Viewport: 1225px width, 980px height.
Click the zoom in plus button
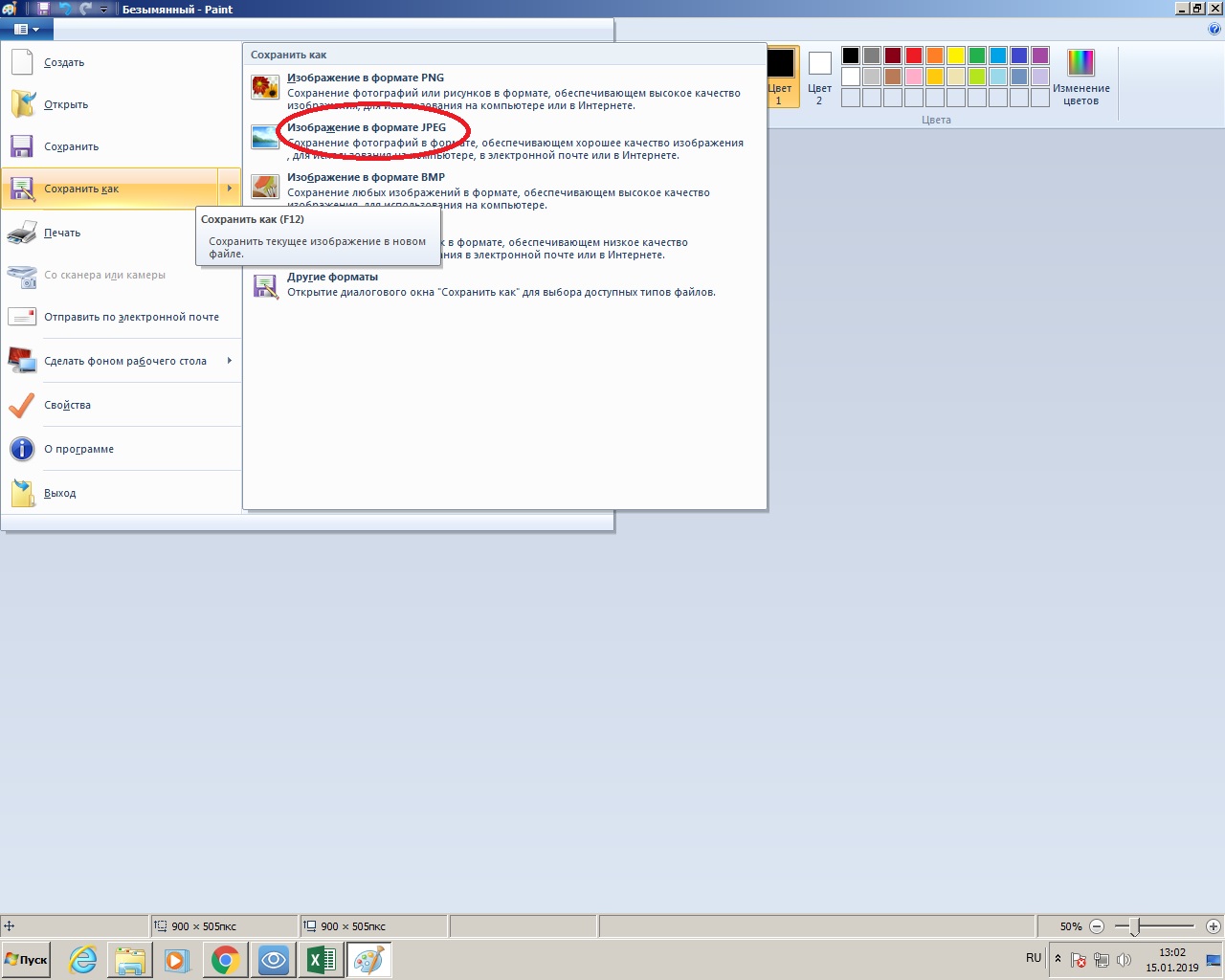1213,926
